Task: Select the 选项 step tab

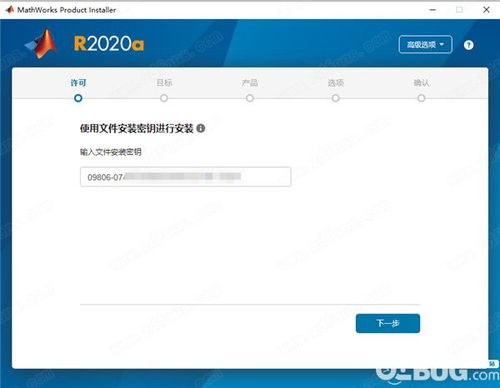Action: [336, 83]
